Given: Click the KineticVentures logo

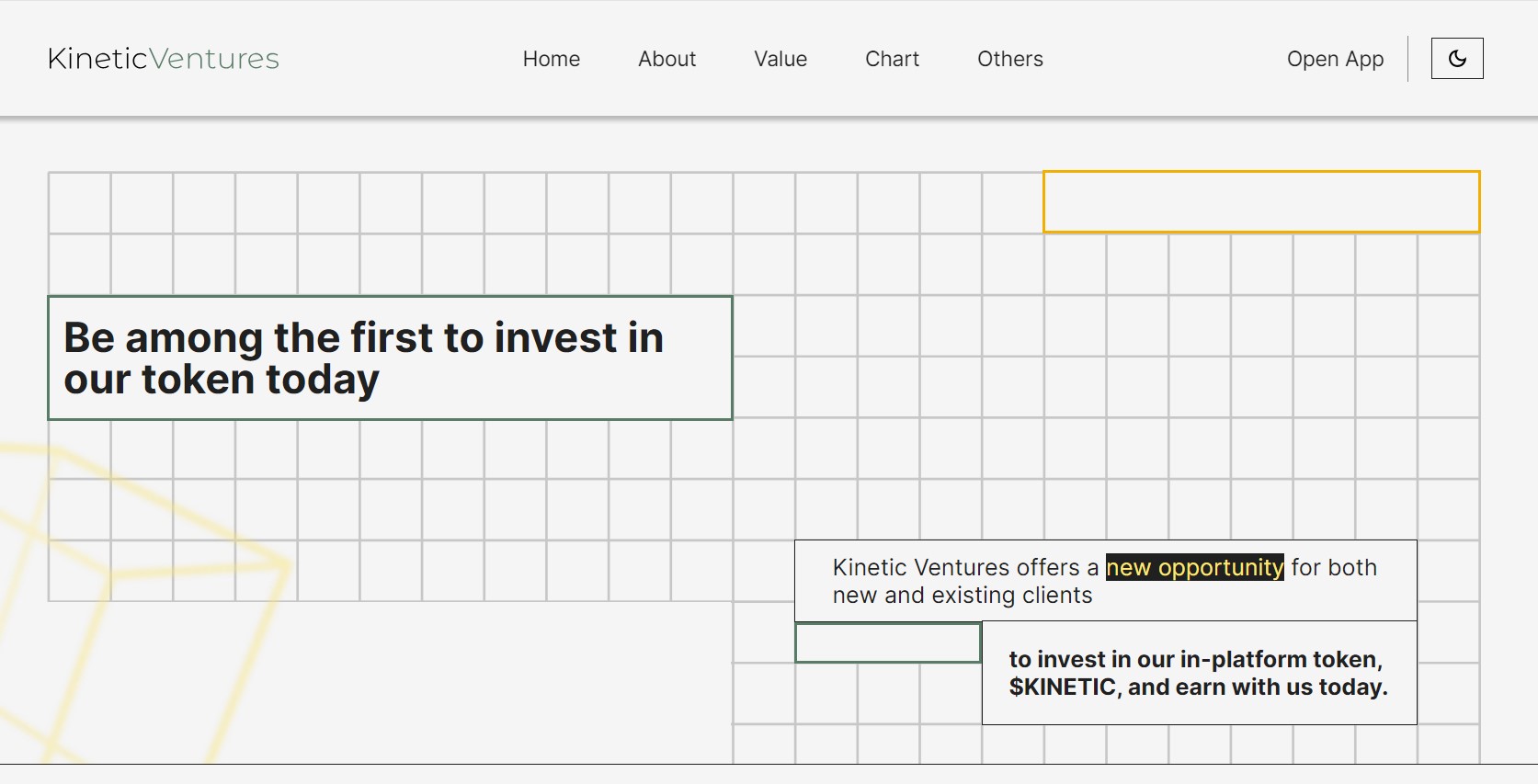Looking at the screenshot, I should coord(164,59).
